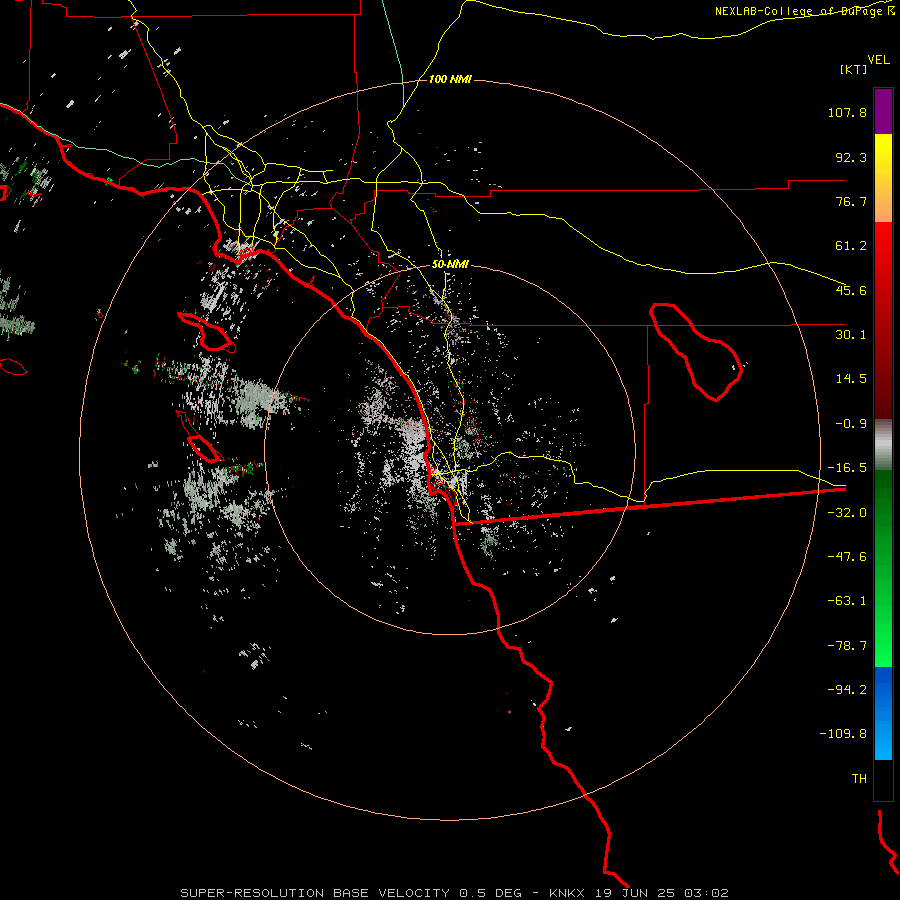The width and height of the screenshot is (900, 900).
Task: Click the purple segment of the color bar
Action: 883,111
